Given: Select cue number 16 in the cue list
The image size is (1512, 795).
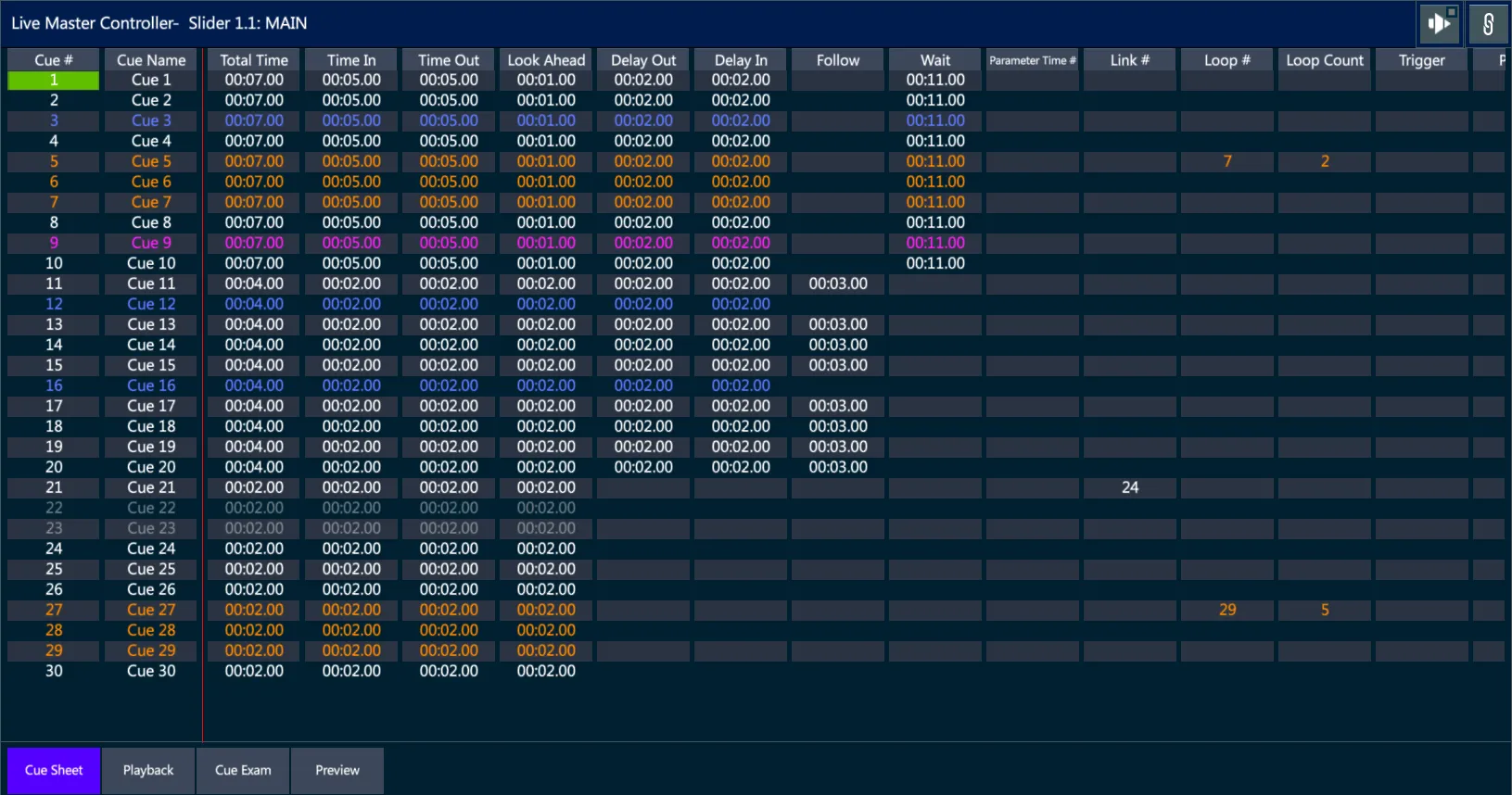Looking at the screenshot, I should (54, 385).
